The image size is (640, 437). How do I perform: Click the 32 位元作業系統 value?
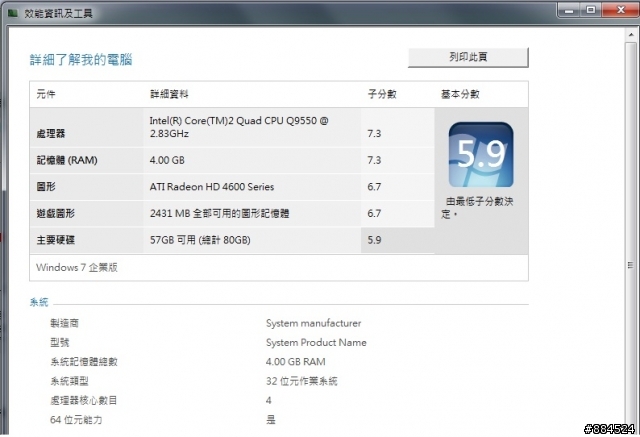(302, 381)
